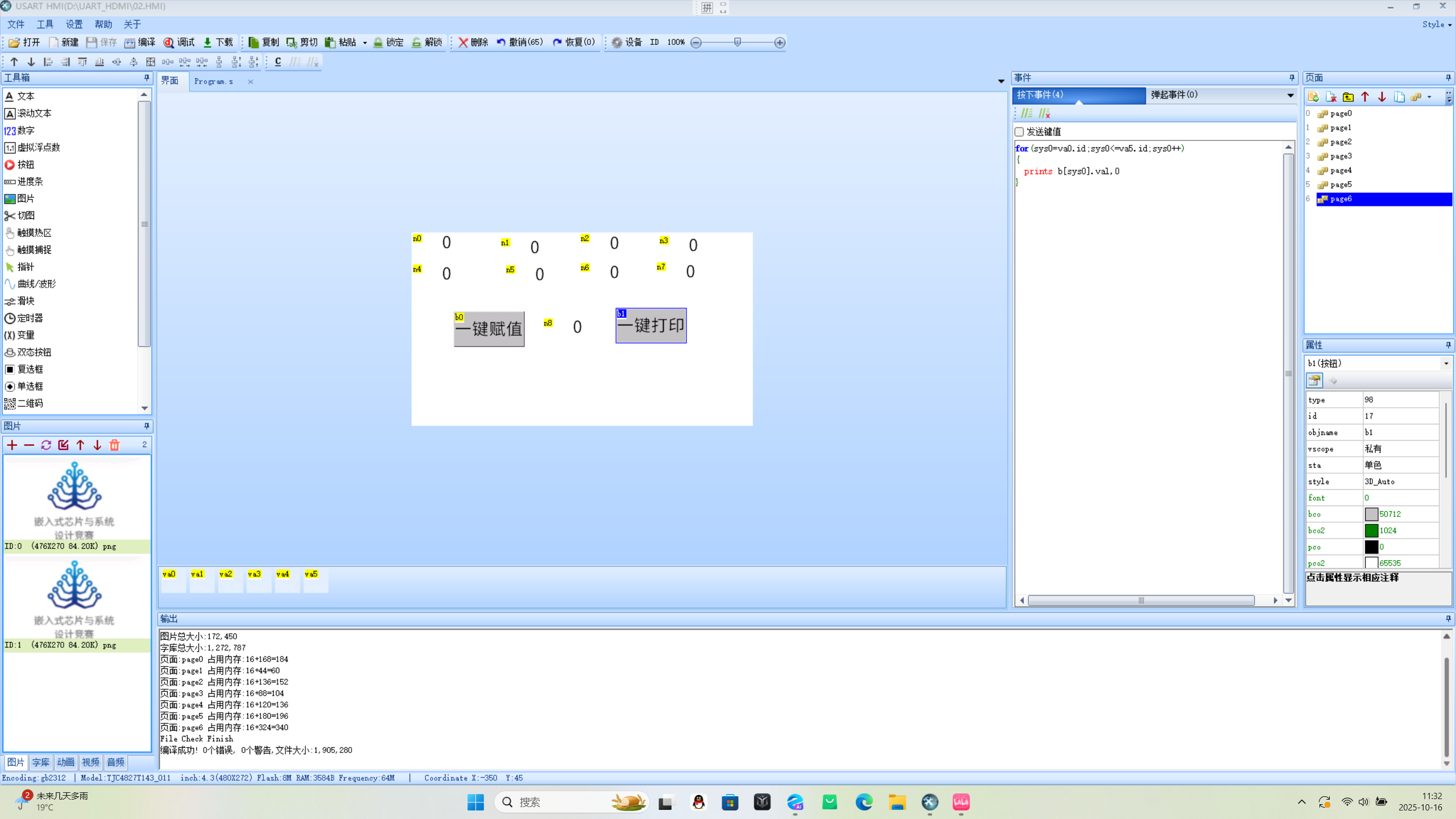Click the 下载 (download) toolbar icon

coord(208,43)
